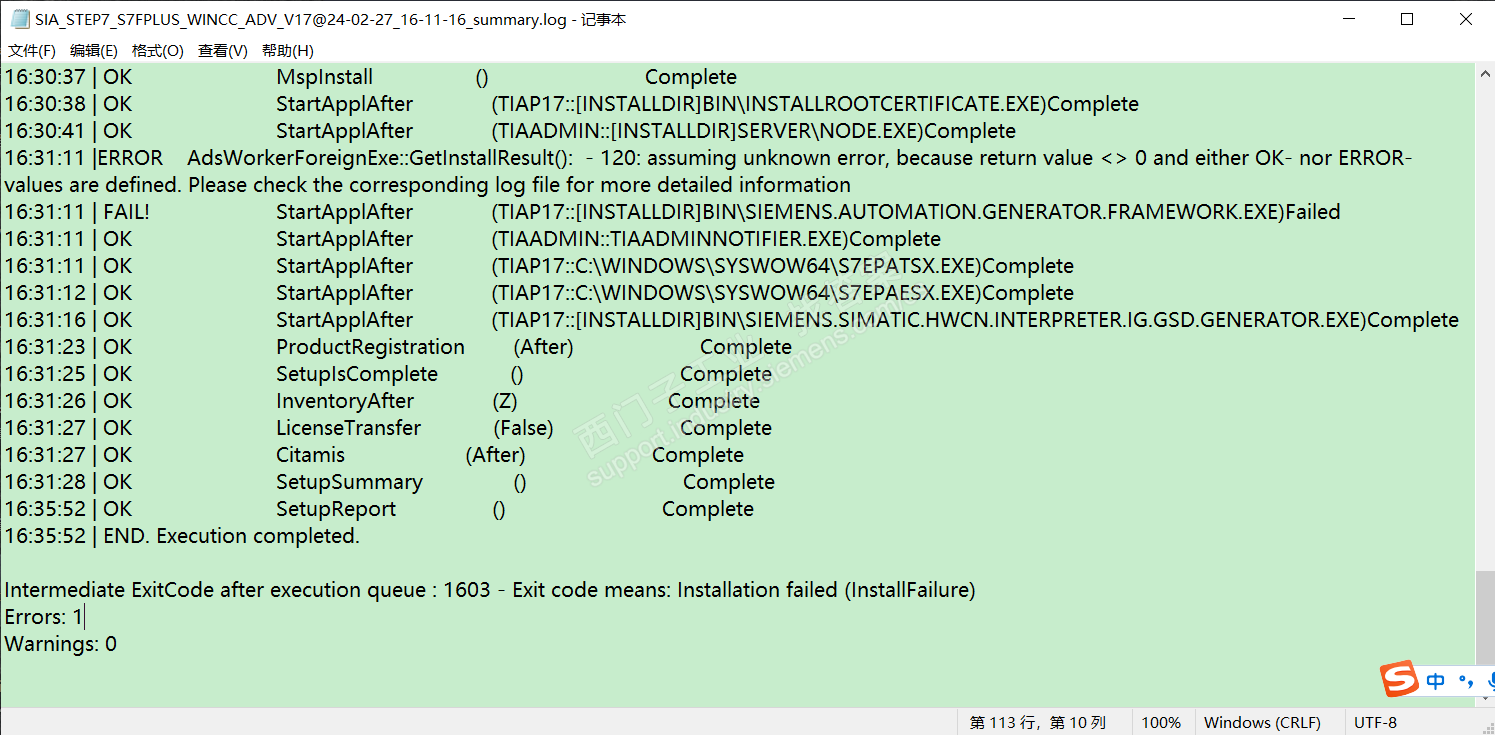Viewport: 1495px width, 735px height.
Task: Click "(Z)" on the InventoryAfter row
Action: (505, 401)
